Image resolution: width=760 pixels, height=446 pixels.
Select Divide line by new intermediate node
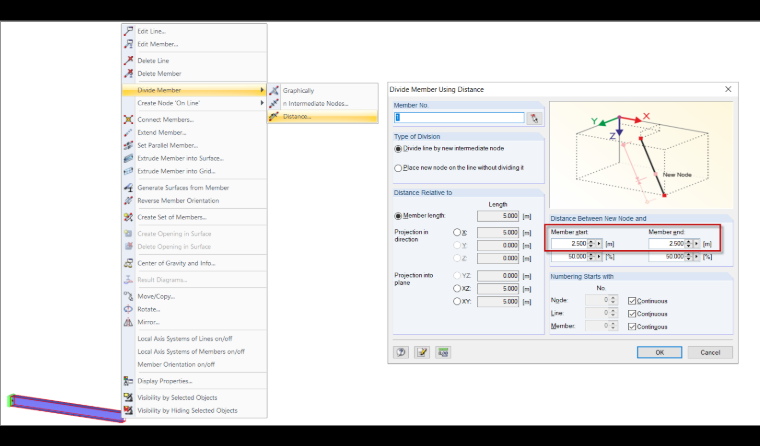pyautogui.click(x=398, y=149)
